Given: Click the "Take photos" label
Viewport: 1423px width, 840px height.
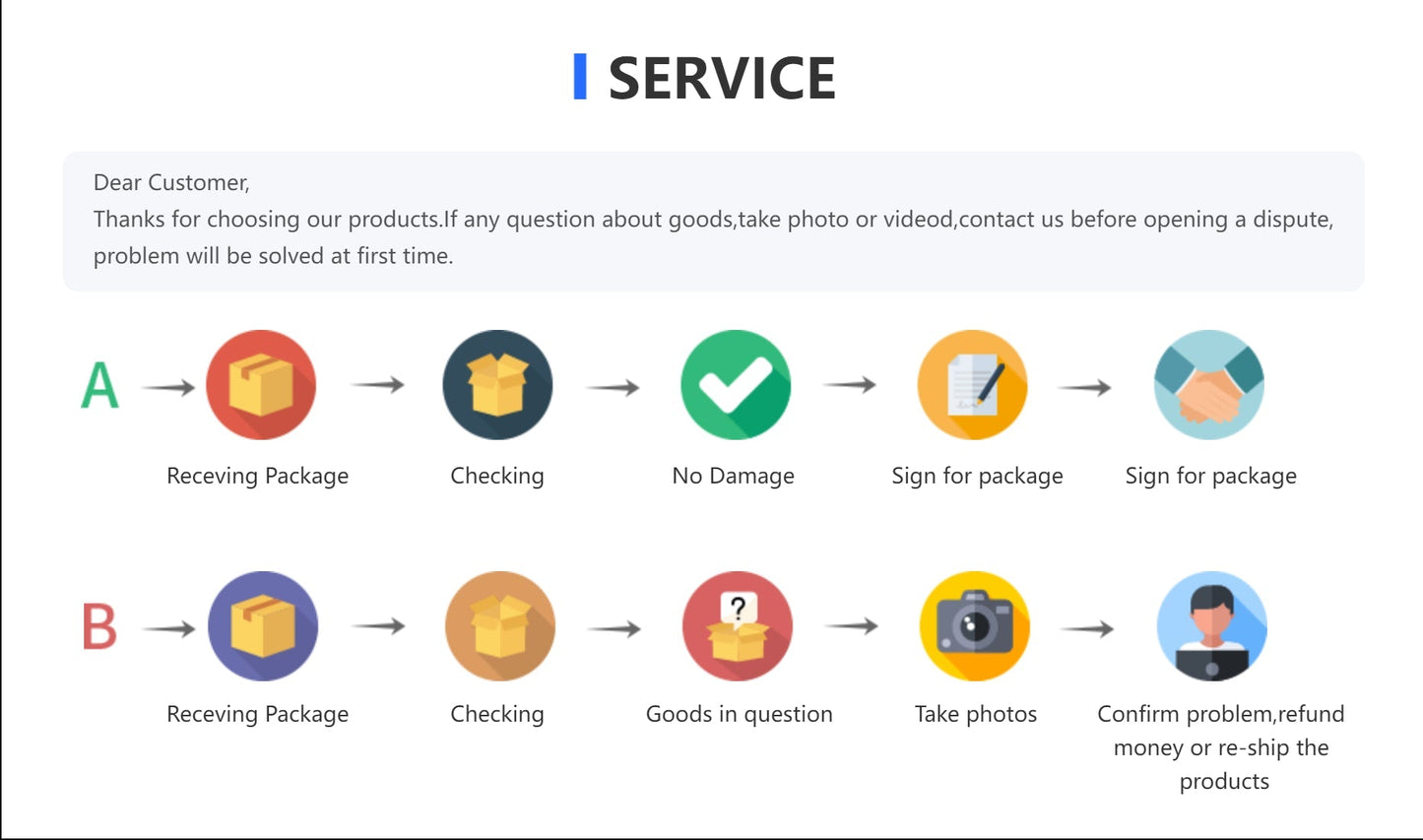Looking at the screenshot, I should (x=975, y=715).
